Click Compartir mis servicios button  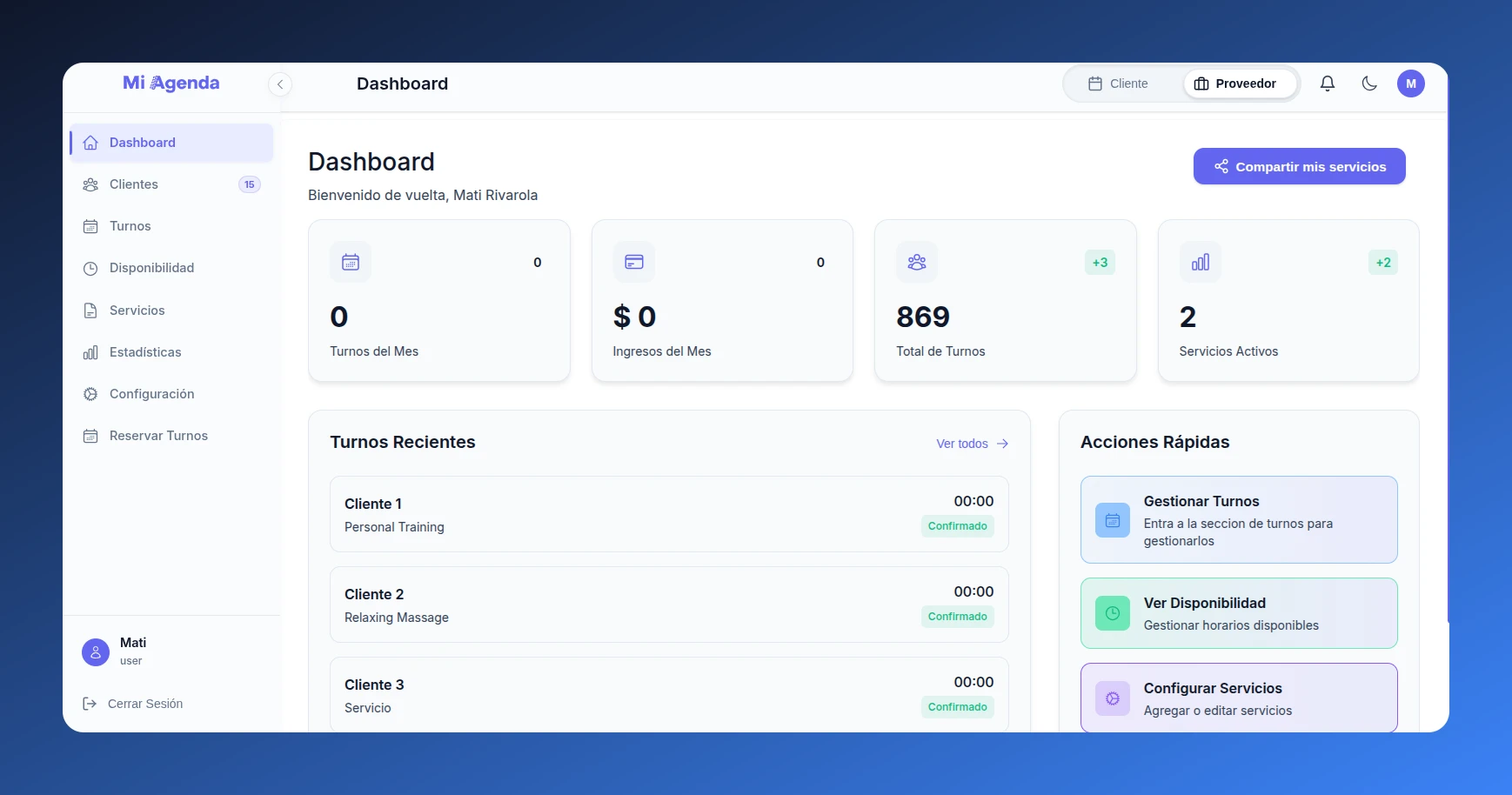coord(1300,166)
